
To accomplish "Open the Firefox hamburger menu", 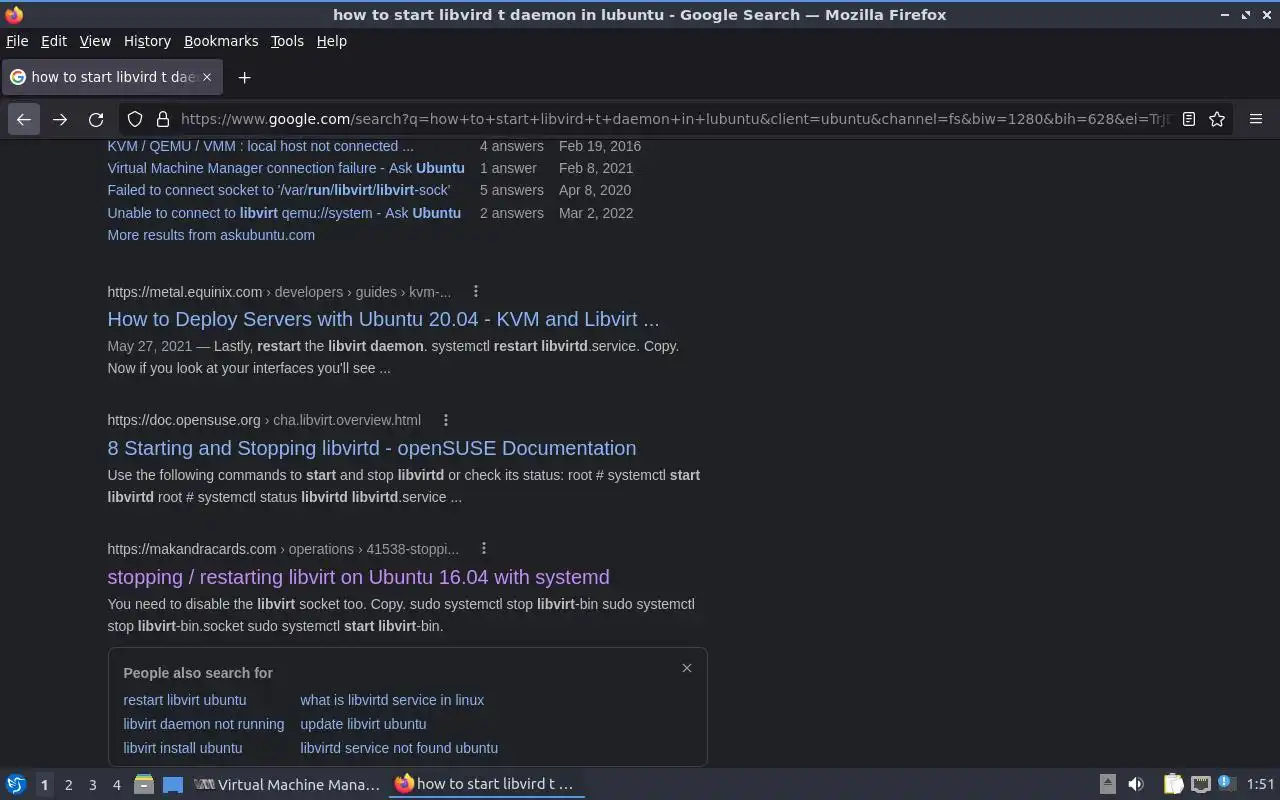I will click(x=1256, y=119).
